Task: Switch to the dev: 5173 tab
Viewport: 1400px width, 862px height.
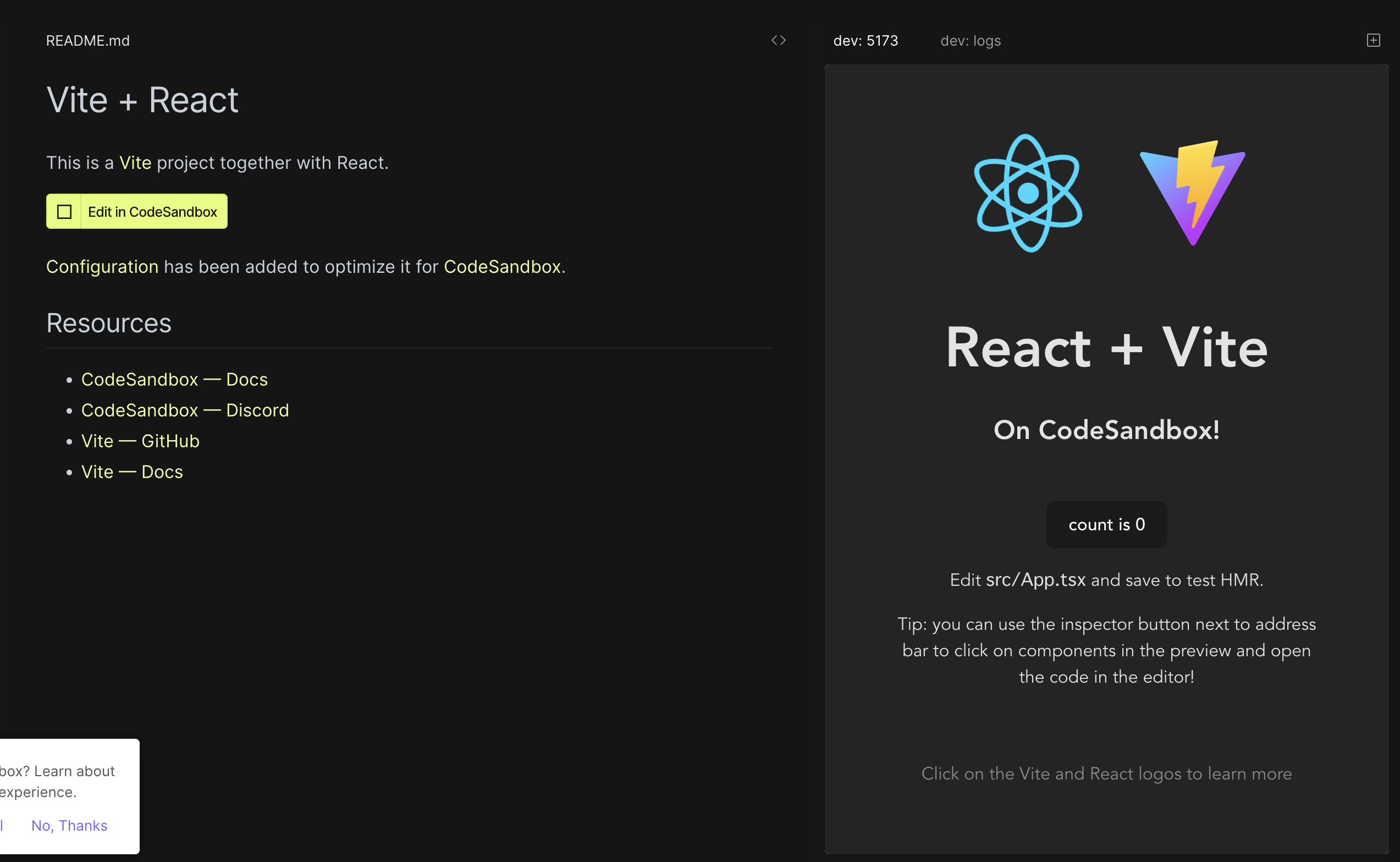Action: pyautogui.click(x=865, y=41)
